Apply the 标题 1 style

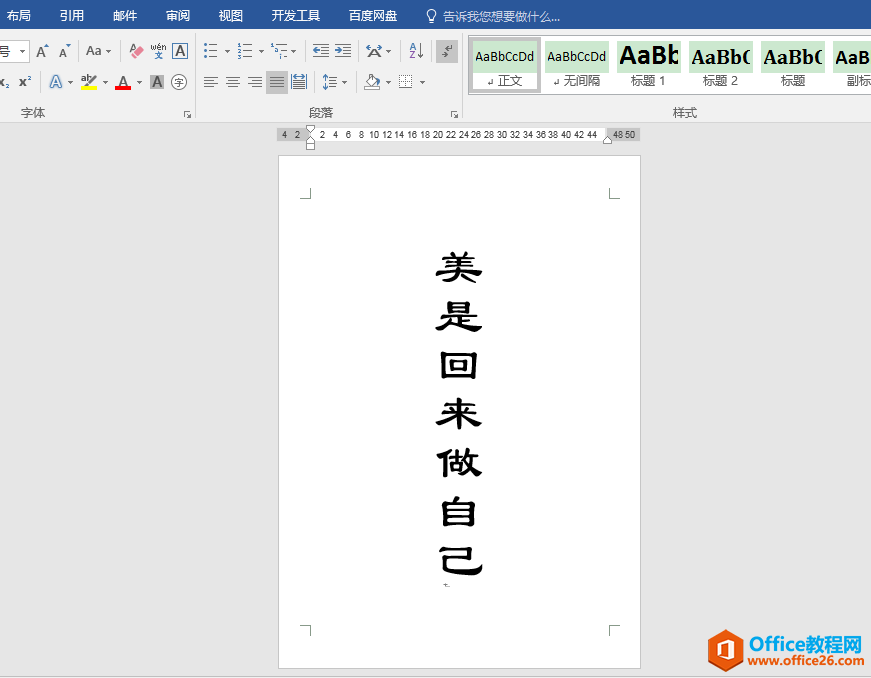(648, 65)
